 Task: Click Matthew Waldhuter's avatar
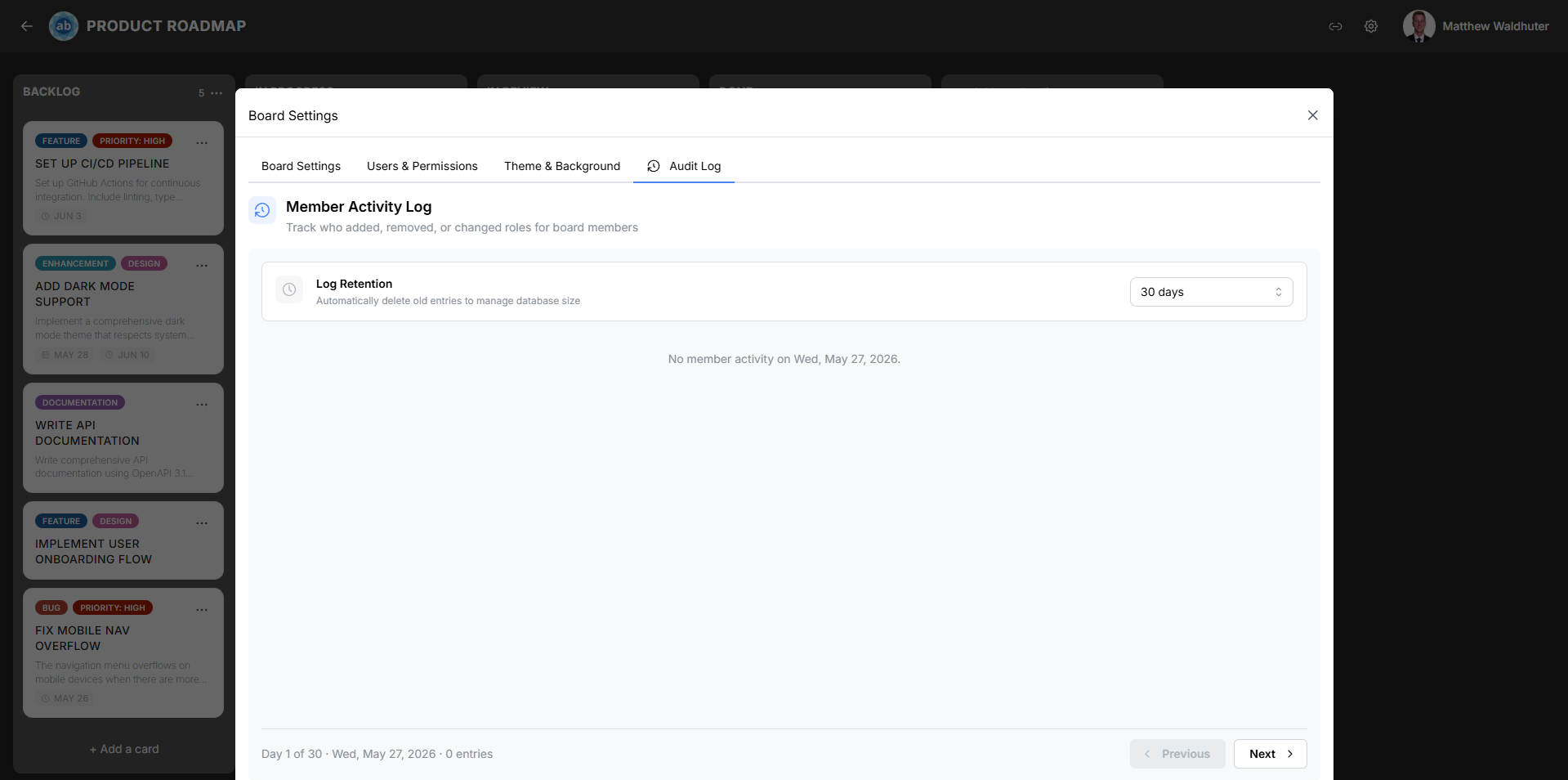[x=1419, y=26]
